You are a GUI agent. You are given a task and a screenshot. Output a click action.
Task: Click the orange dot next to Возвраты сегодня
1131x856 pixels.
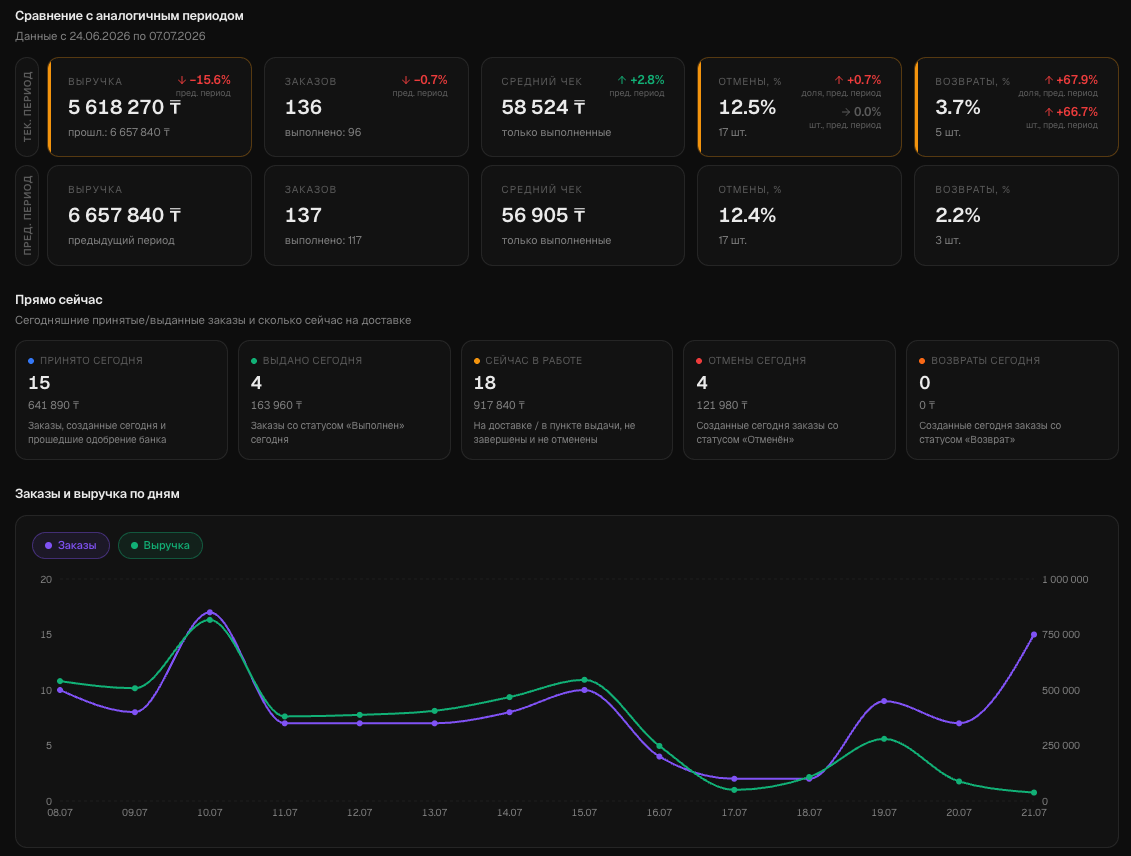click(922, 361)
